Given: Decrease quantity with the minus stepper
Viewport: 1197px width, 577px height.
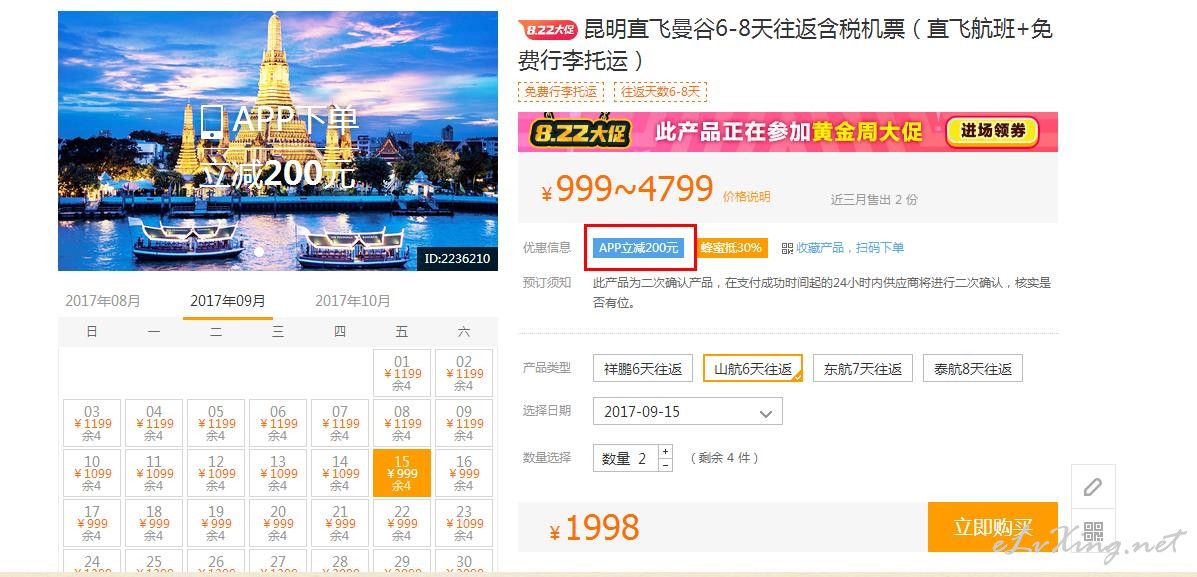Looking at the screenshot, I should pos(666,465).
